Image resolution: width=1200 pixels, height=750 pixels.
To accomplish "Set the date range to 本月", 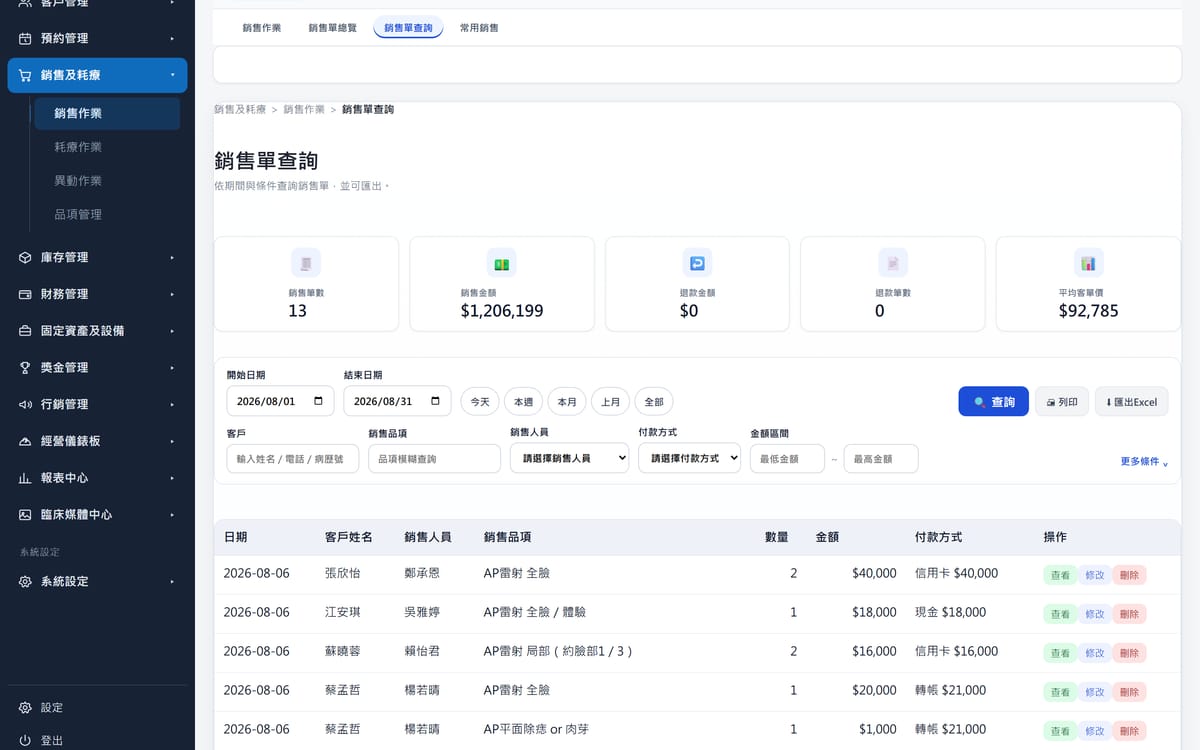I will coord(567,402).
